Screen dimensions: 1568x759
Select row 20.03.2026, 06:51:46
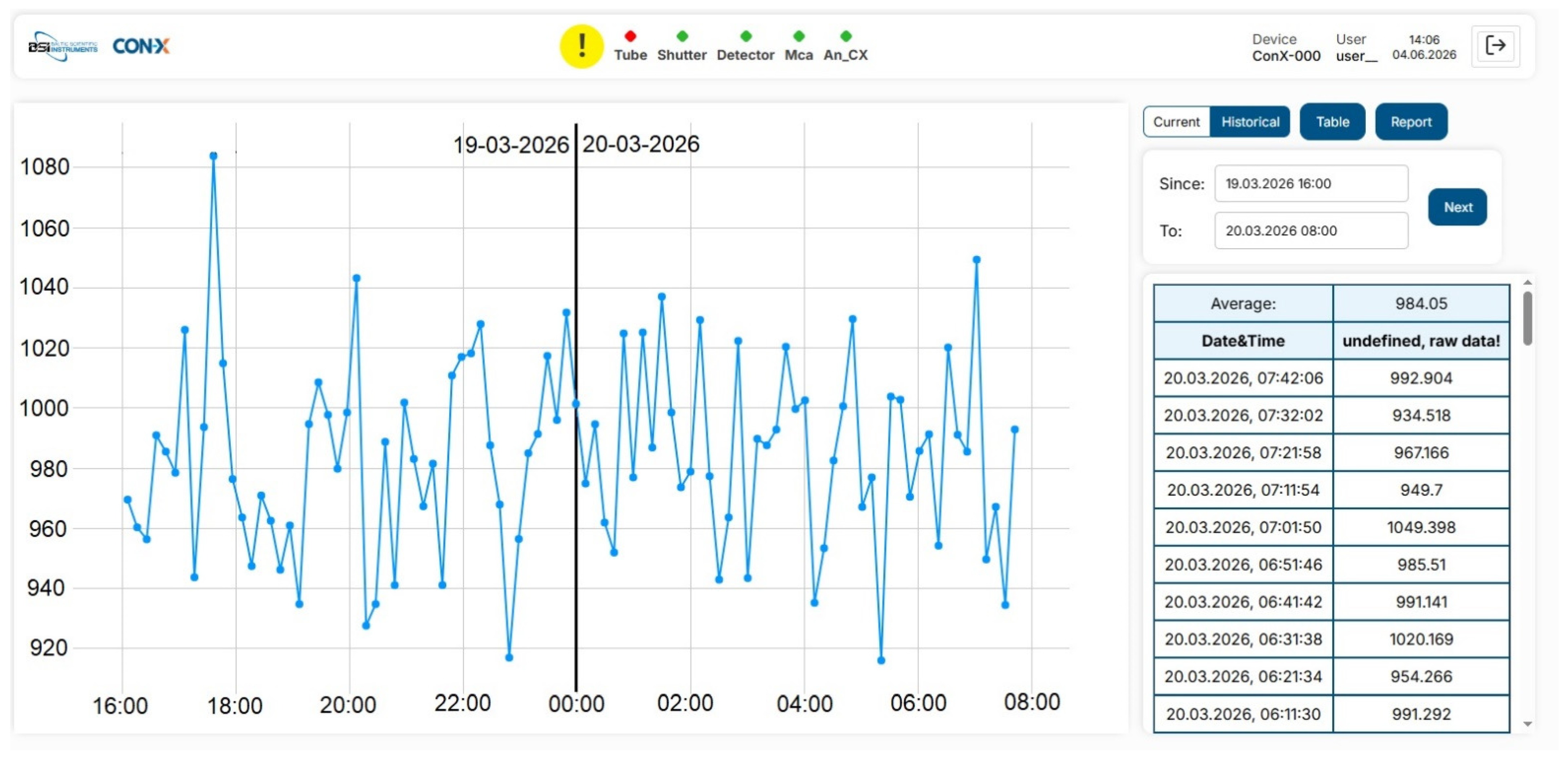(x=1331, y=565)
